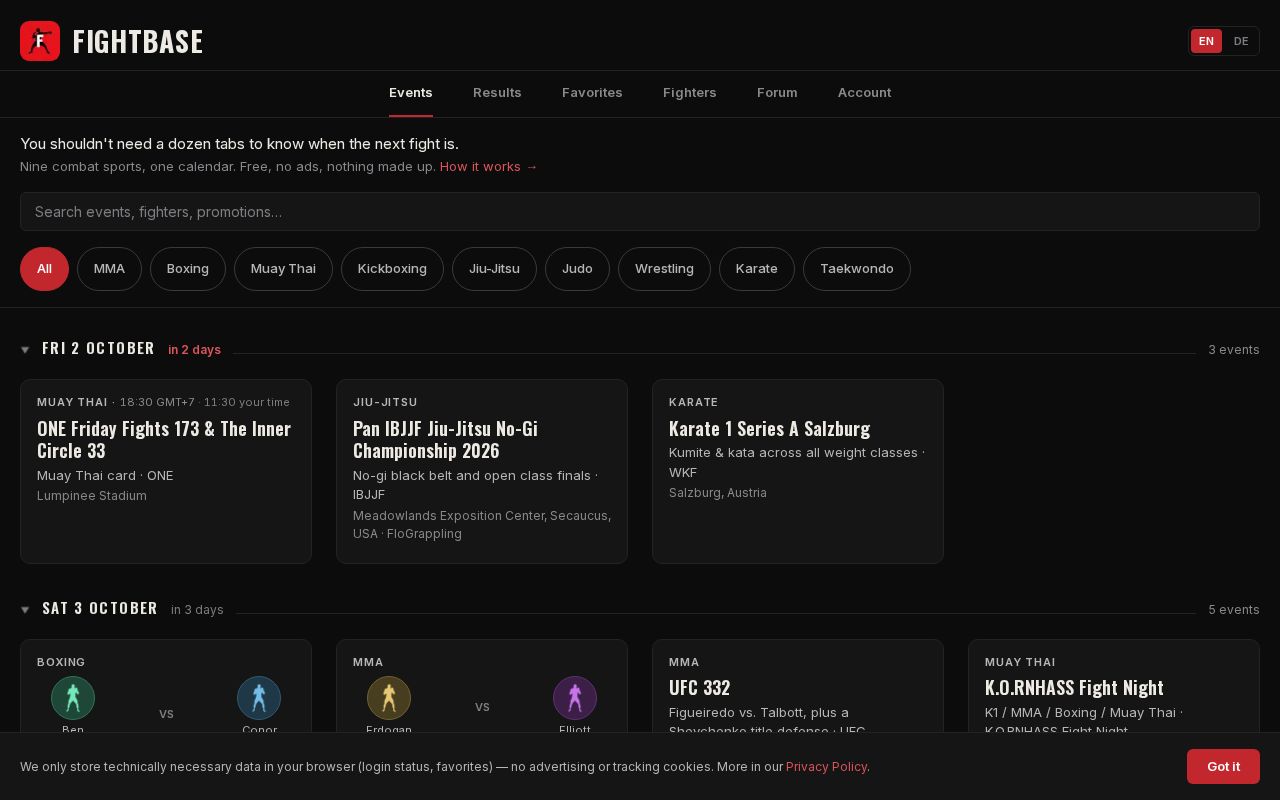This screenshot has width=1280, height=800.
Task: Open the UFC 332 event card
Action: click(x=798, y=686)
